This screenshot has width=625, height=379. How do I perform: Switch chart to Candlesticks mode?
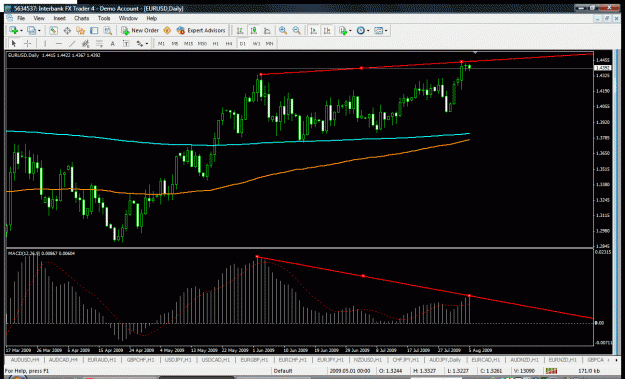254,30
